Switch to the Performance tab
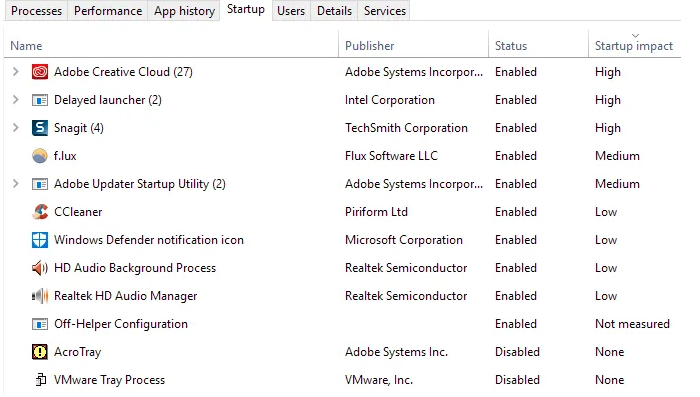Viewport: 700px width, 397px height. tap(108, 11)
